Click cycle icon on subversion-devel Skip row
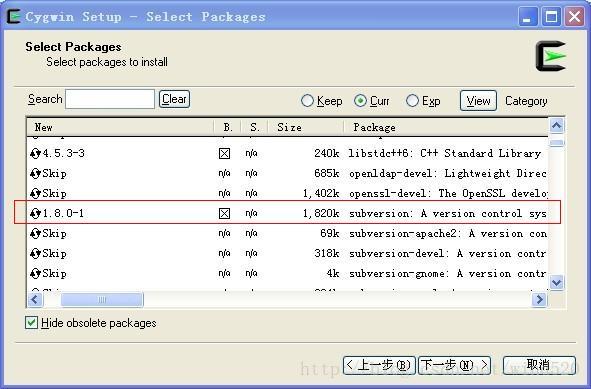 coord(35,253)
